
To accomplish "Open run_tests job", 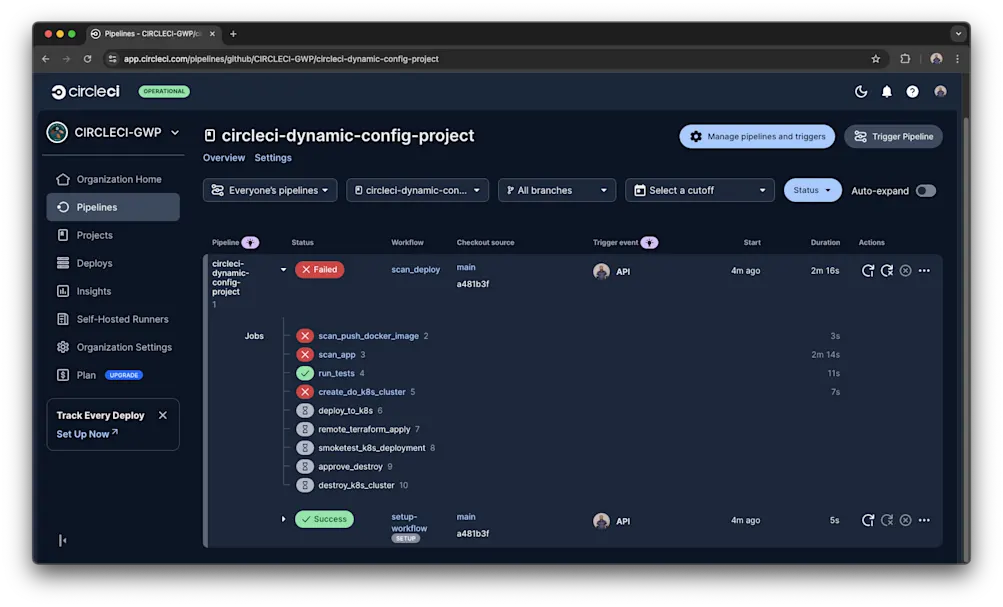I will 336,373.
